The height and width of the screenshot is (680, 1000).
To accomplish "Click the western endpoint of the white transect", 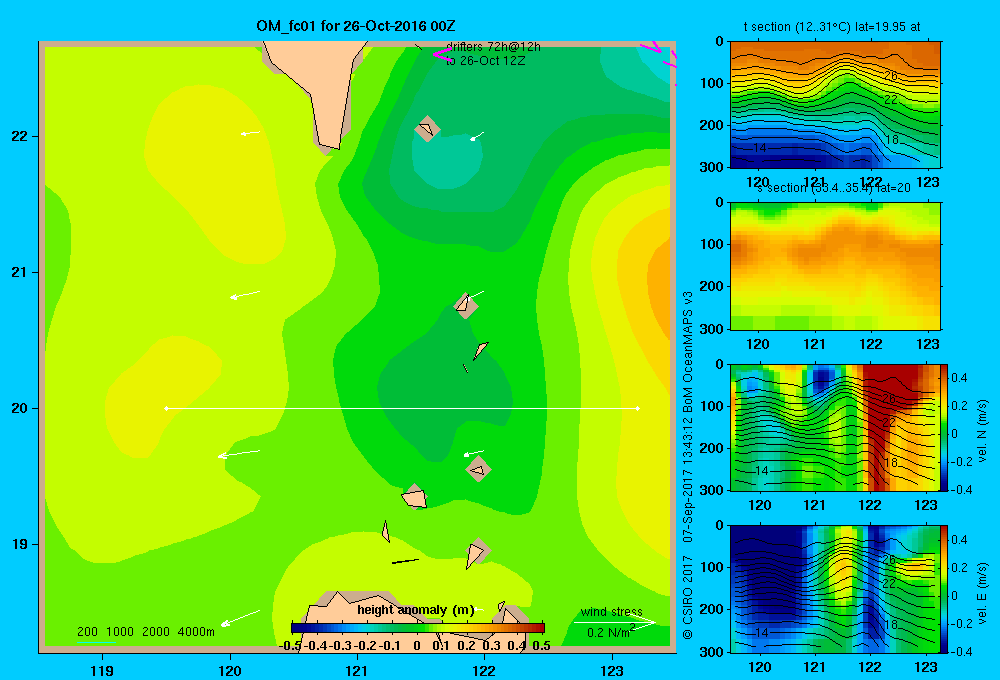I will (x=166, y=408).
